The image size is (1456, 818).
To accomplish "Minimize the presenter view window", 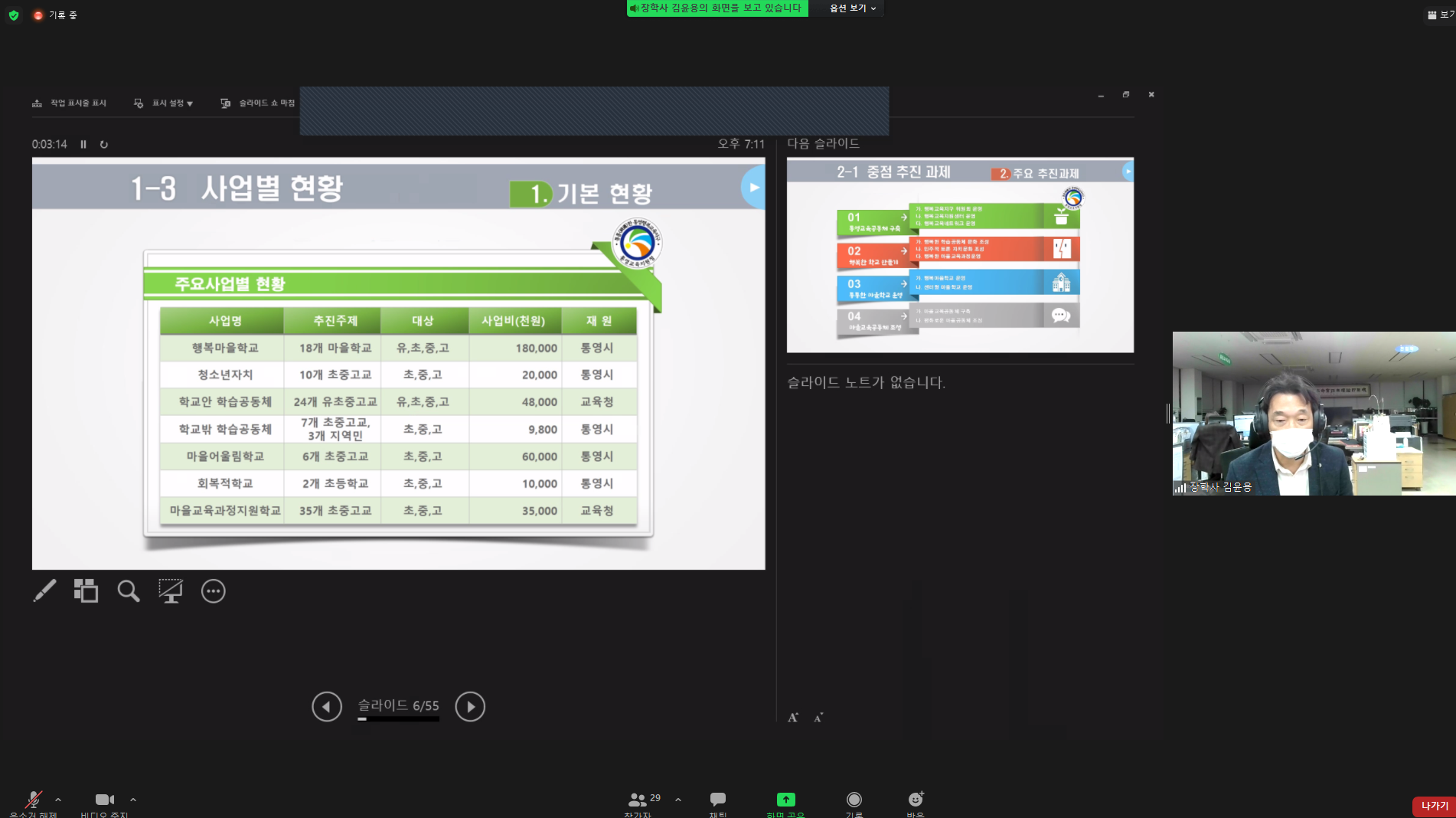I will point(1101,95).
